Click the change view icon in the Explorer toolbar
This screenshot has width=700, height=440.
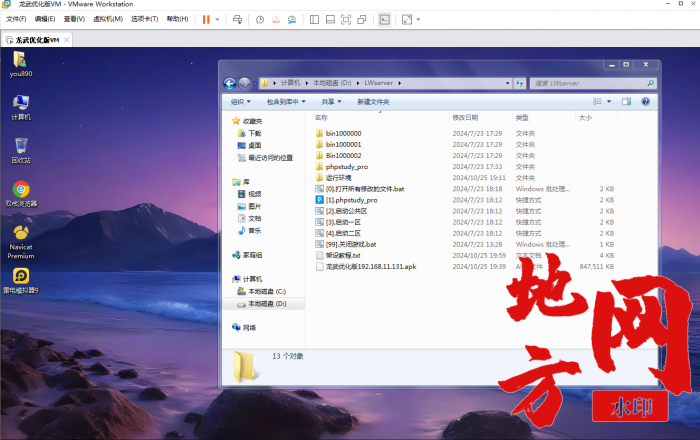(597, 102)
